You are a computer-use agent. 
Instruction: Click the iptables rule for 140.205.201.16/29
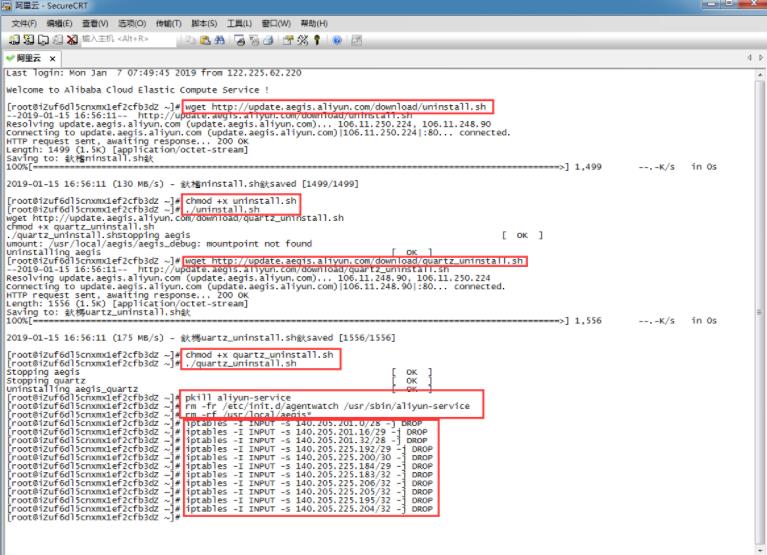pos(307,432)
